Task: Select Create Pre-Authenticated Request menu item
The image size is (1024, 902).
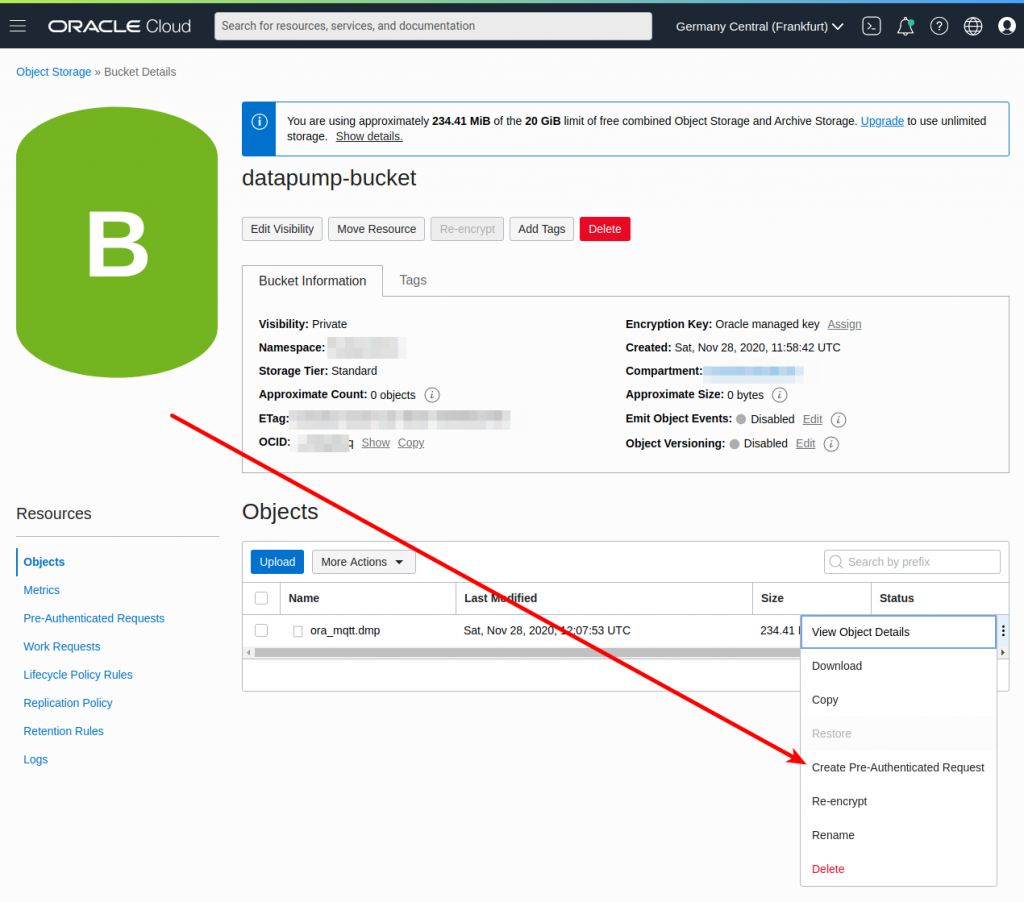Action: click(898, 767)
